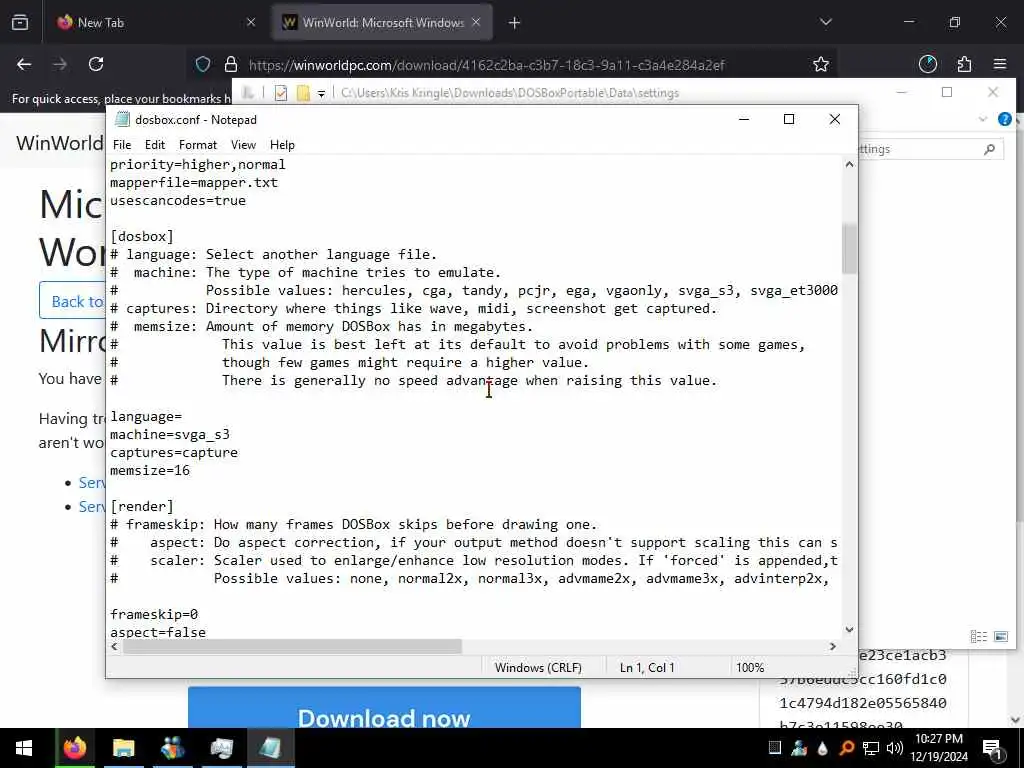
Task: Open the Windows Start menu
Action: tap(24, 748)
